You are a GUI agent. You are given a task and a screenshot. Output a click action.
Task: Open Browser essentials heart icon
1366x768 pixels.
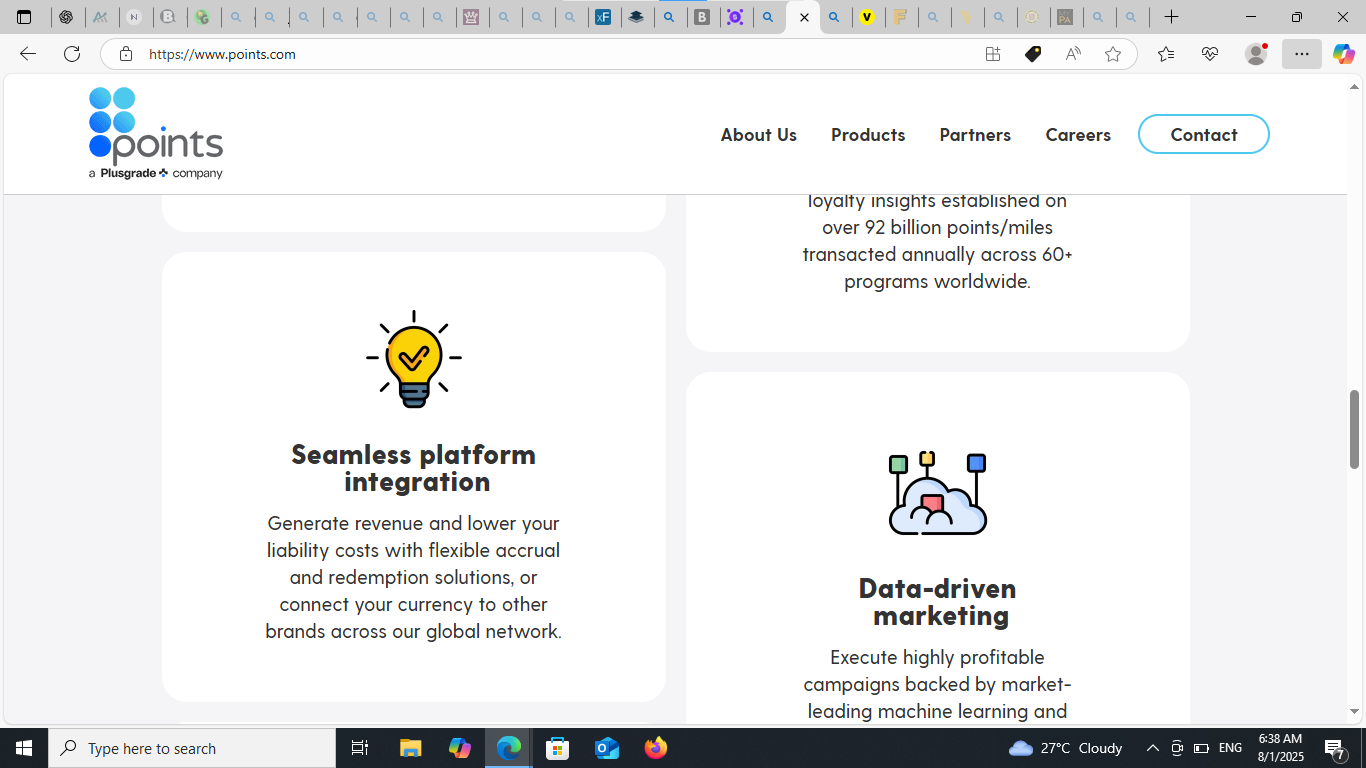pos(1210,54)
